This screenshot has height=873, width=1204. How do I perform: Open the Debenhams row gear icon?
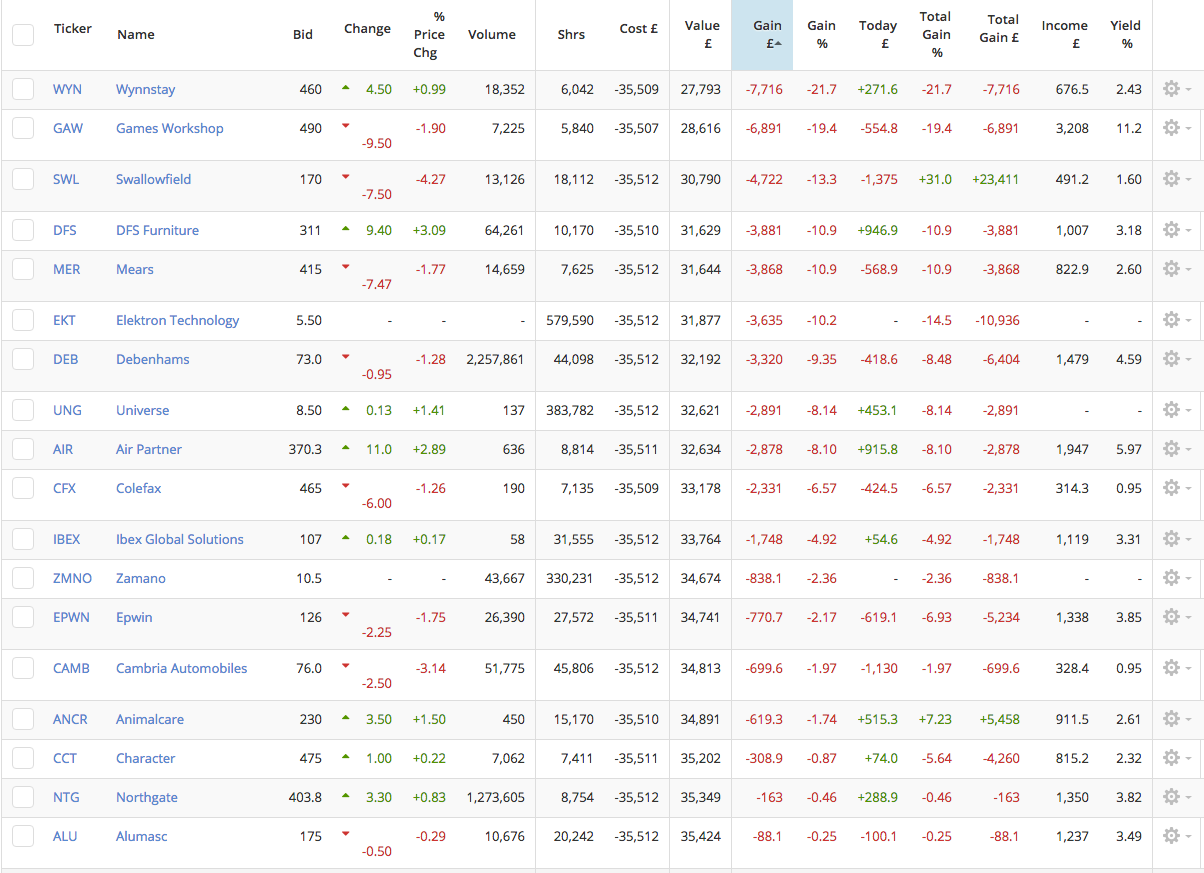(x=1172, y=359)
